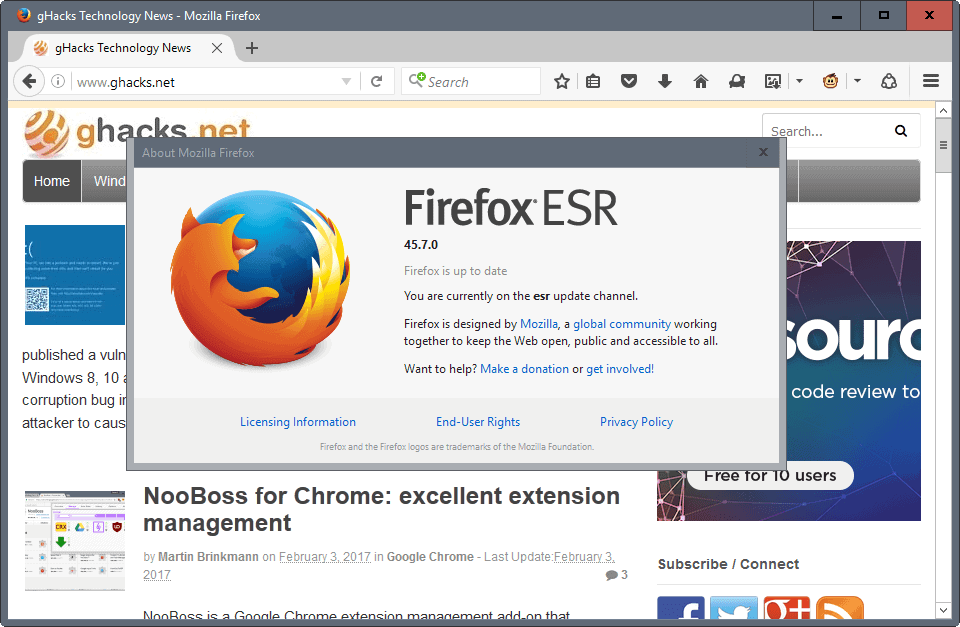Open the hamburger menu button
The image size is (960, 627).
pos(931,82)
